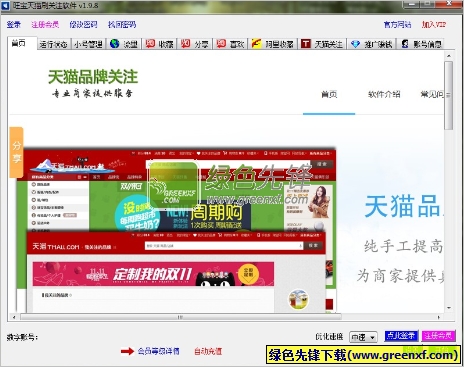Click the red 自动充值 link

pyautogui.click(x=208, y=351)
